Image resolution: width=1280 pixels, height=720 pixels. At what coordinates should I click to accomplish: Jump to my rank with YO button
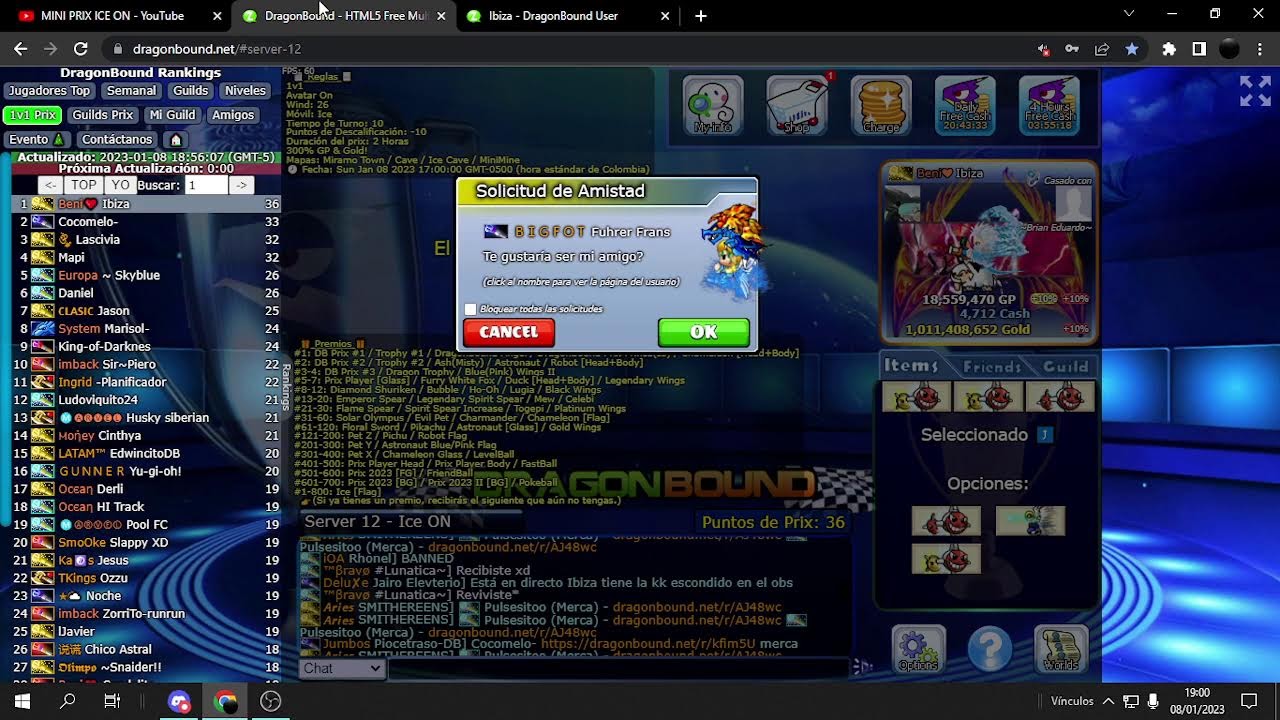[x=121, y=185]
